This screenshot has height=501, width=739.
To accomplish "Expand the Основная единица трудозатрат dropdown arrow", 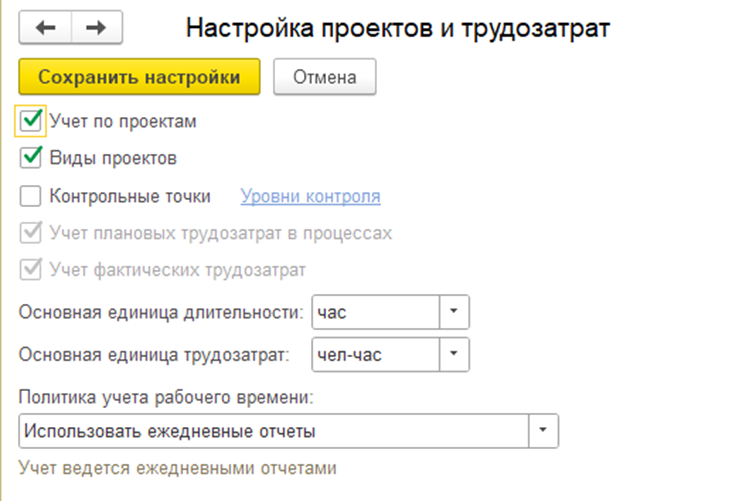I will 454,353.
